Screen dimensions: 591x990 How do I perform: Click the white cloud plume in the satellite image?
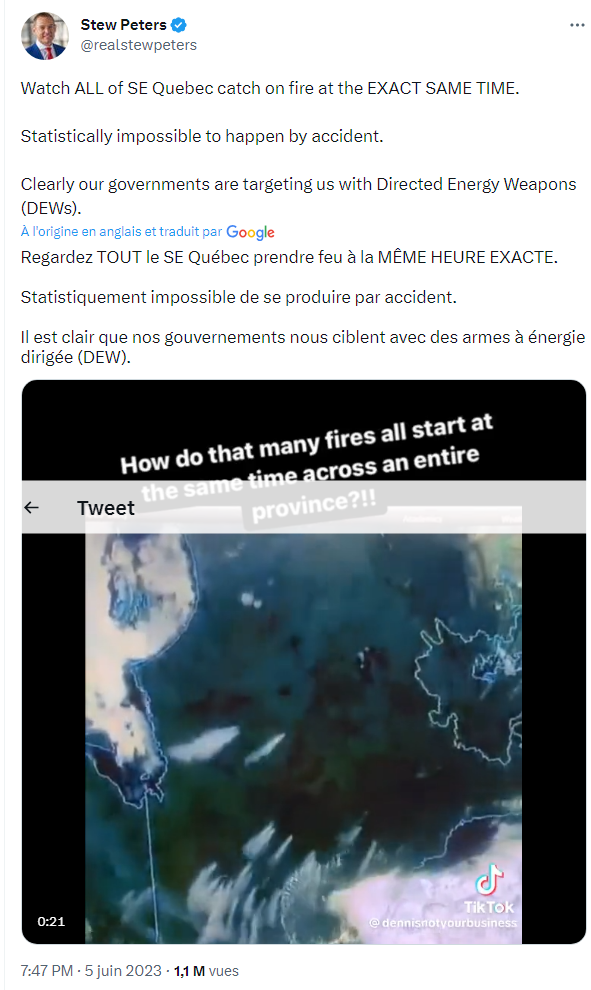[x=204, y=742]
